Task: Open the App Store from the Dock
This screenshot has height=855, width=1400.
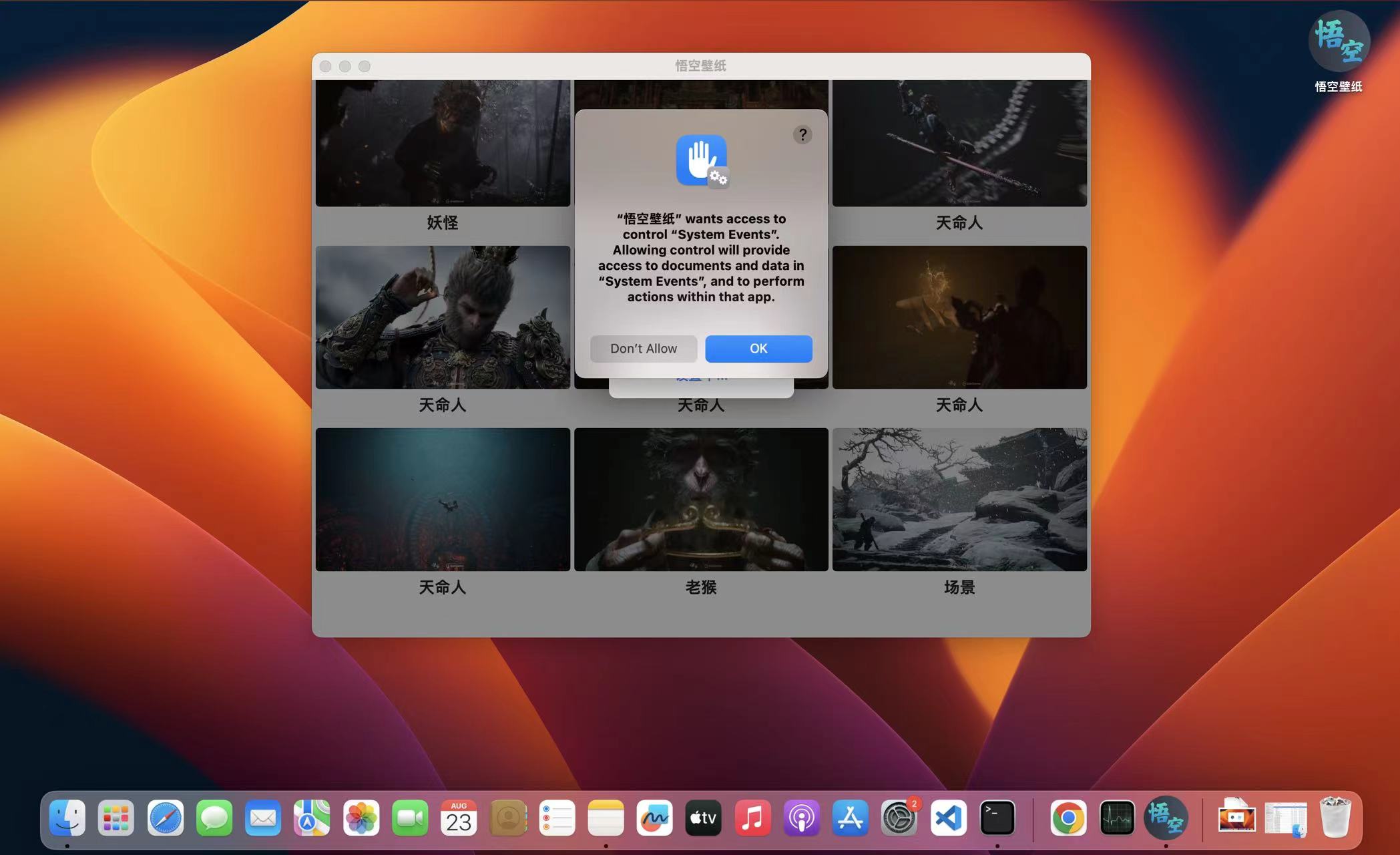Action: 850,818
